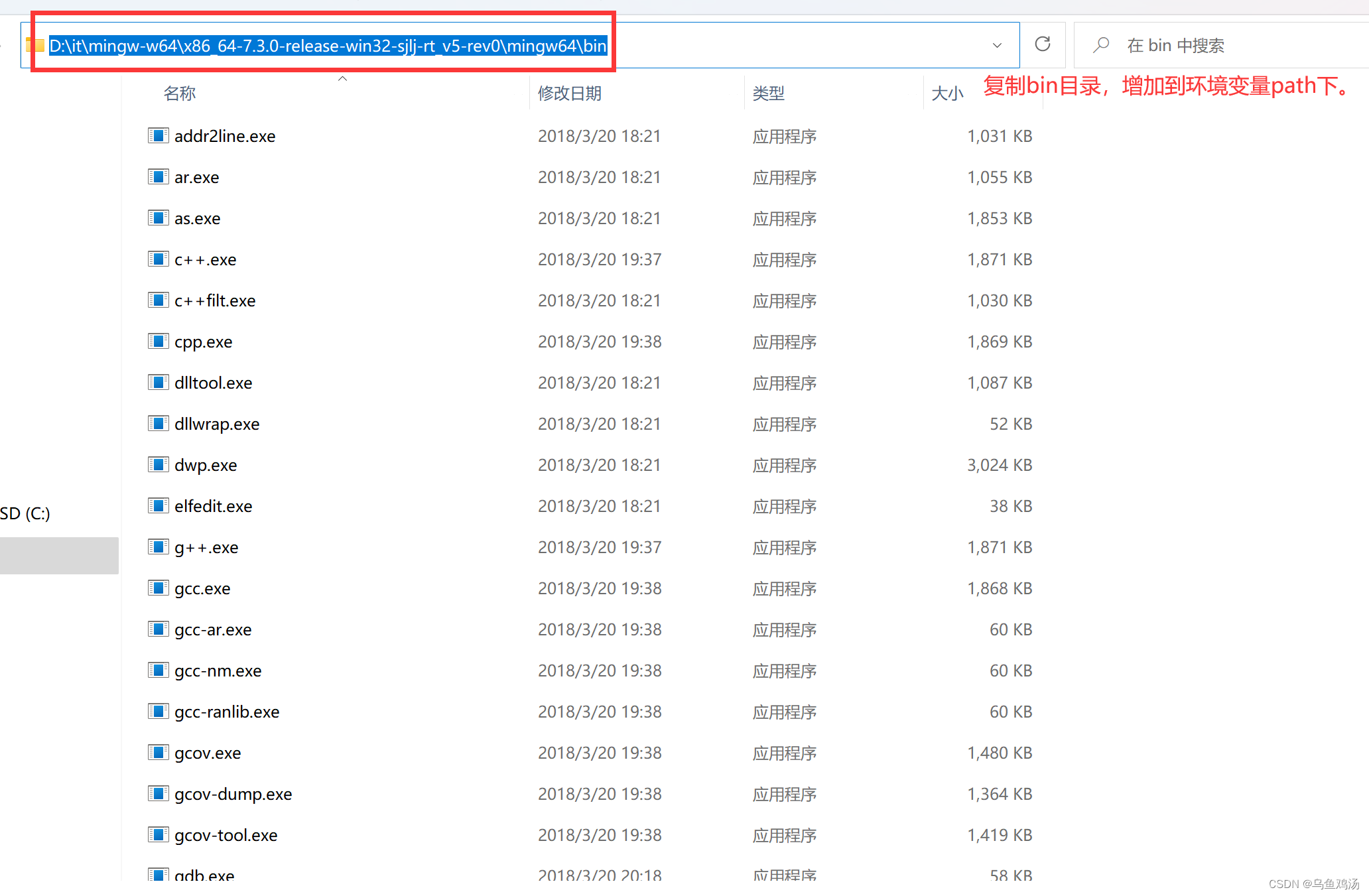Screen dimensions: 1369x896
Task: Click the 3,024 KB size of dwp.exe
Action: [x=1000, y=465]
